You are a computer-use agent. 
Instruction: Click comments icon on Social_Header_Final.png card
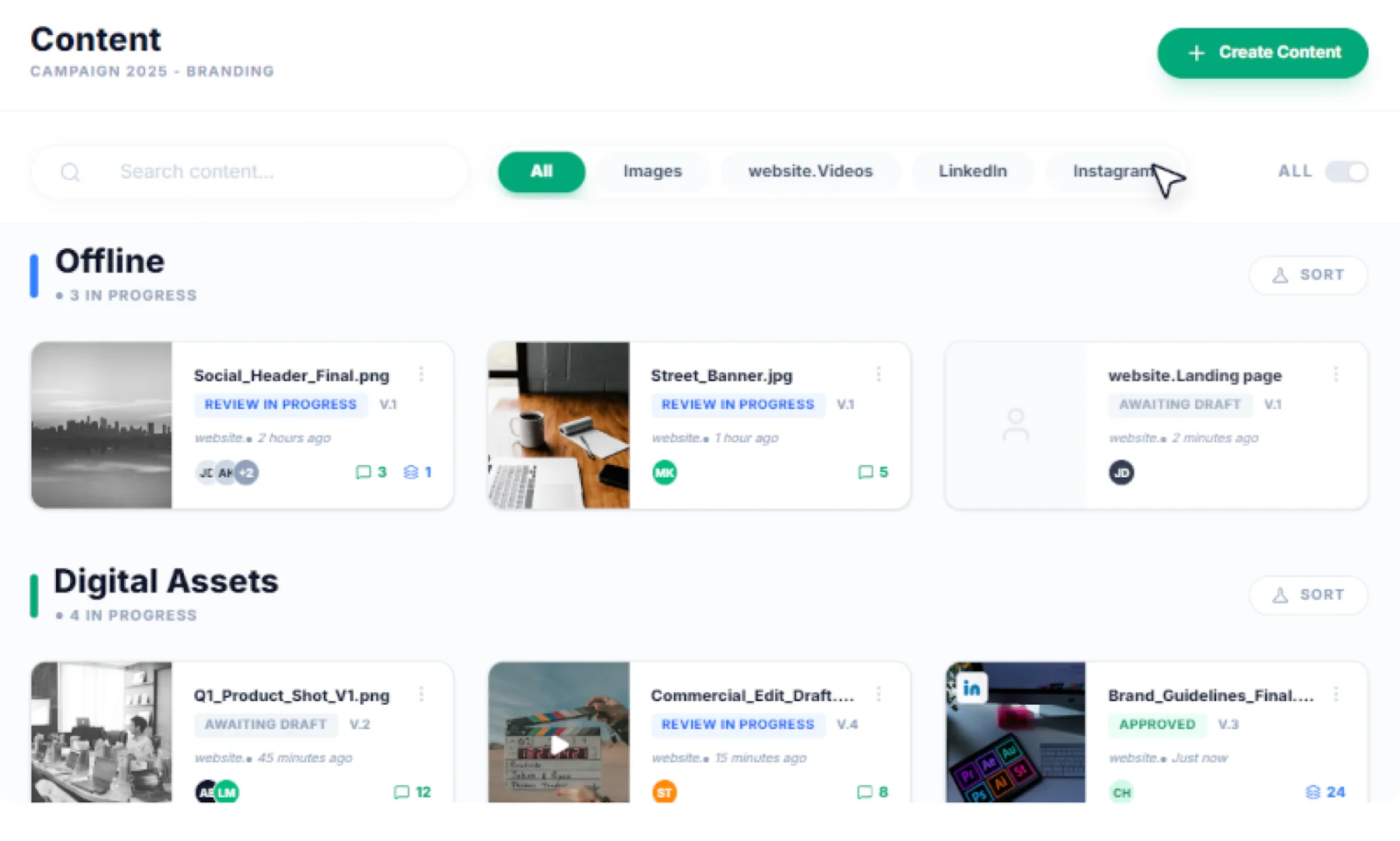coord(363,472)
